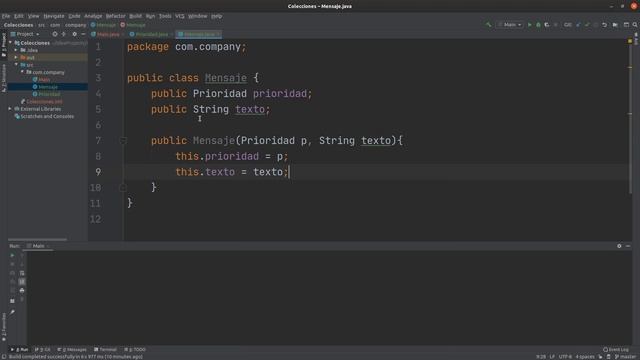Hide the Run panel with the minus icon
This screenshot has width=640, height=360.
pos(628,246)
